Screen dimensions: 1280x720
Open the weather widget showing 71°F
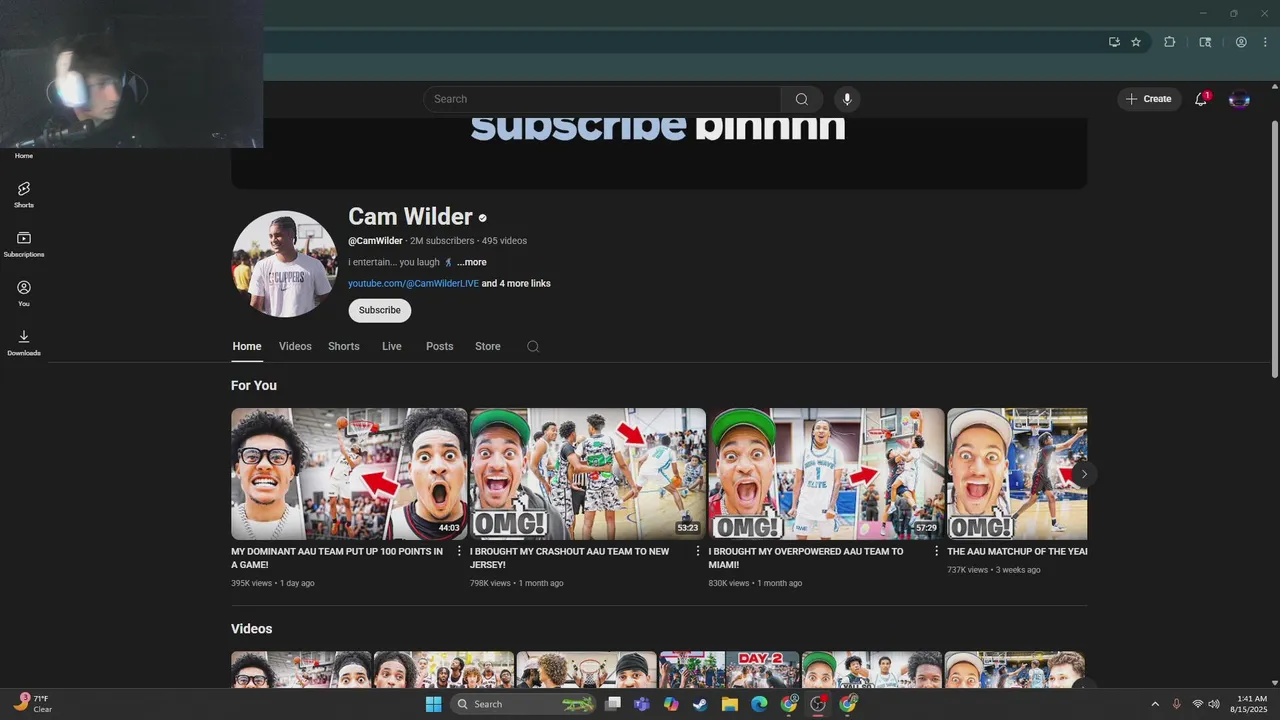coord(33,704)
